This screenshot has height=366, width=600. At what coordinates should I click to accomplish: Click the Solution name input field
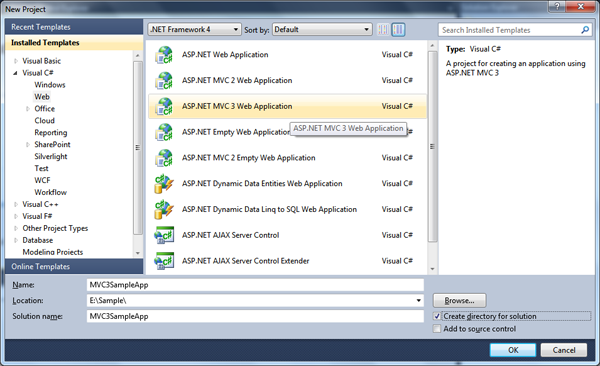click(x=255, y=316)
